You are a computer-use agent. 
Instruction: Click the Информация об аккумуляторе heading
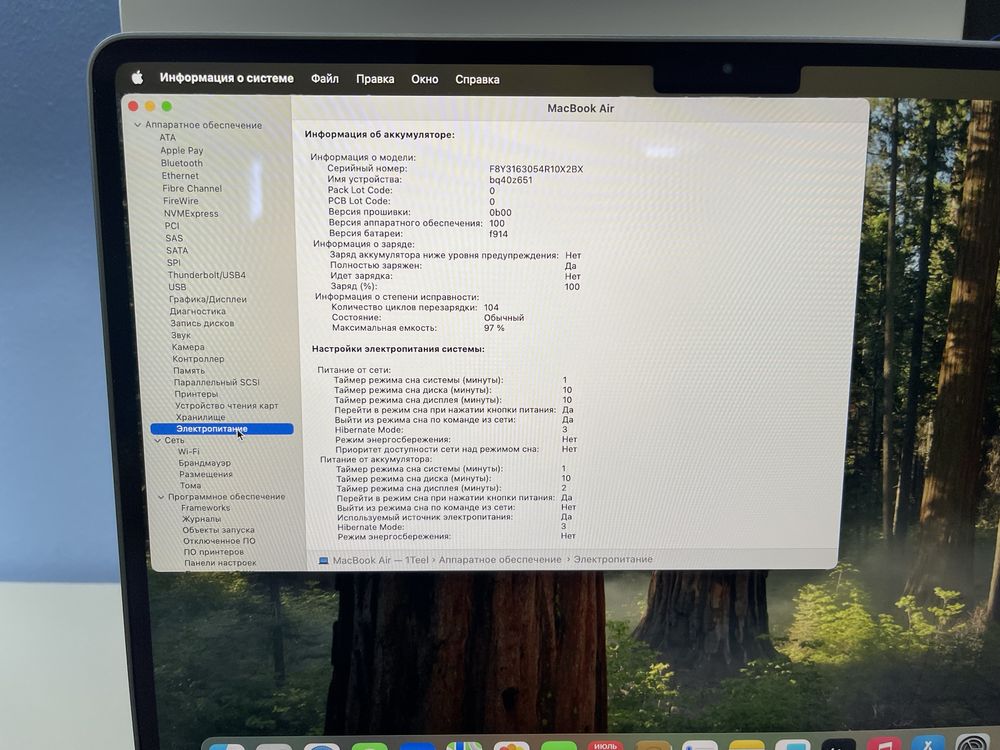(379, 135)
